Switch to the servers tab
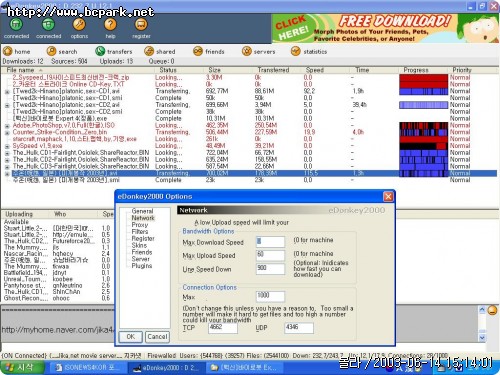 tap(259, 51)
